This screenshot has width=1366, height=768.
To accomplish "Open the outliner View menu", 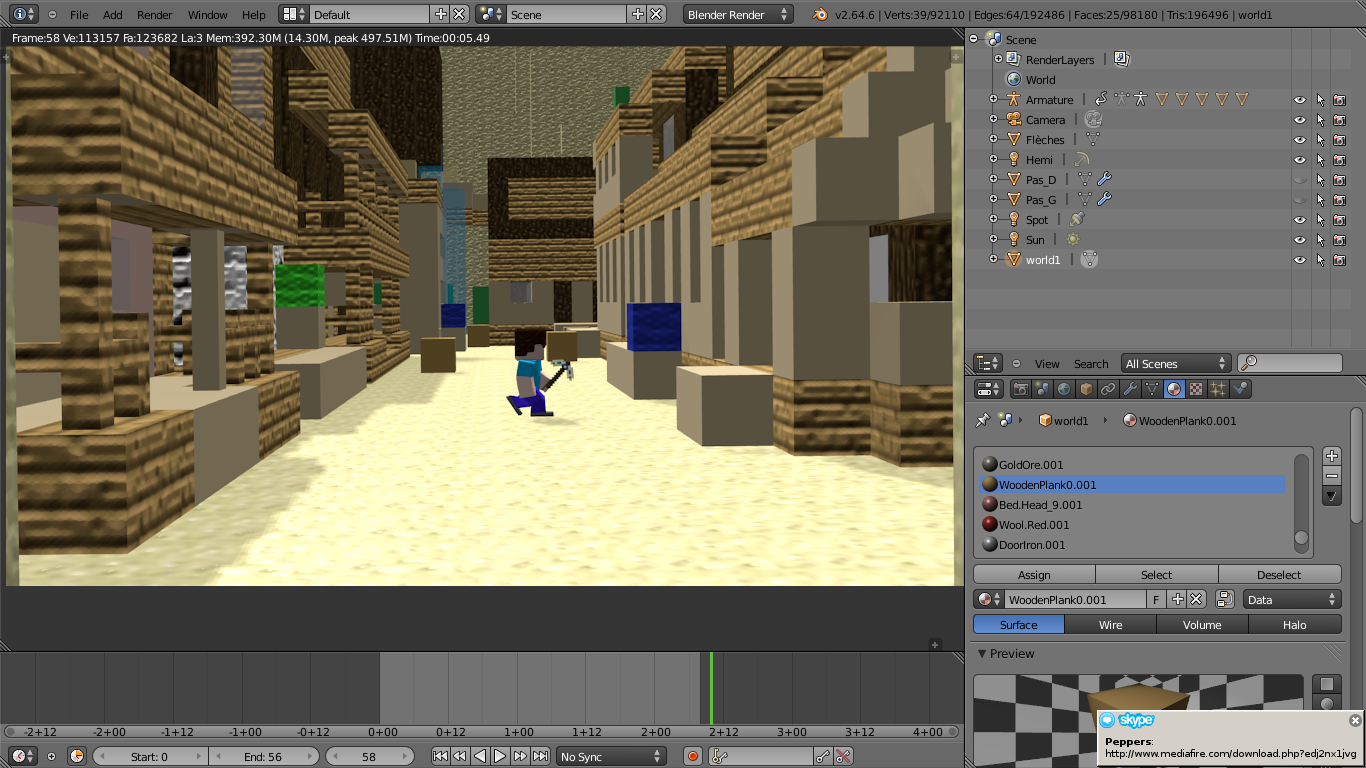I will click(1047, 364).
